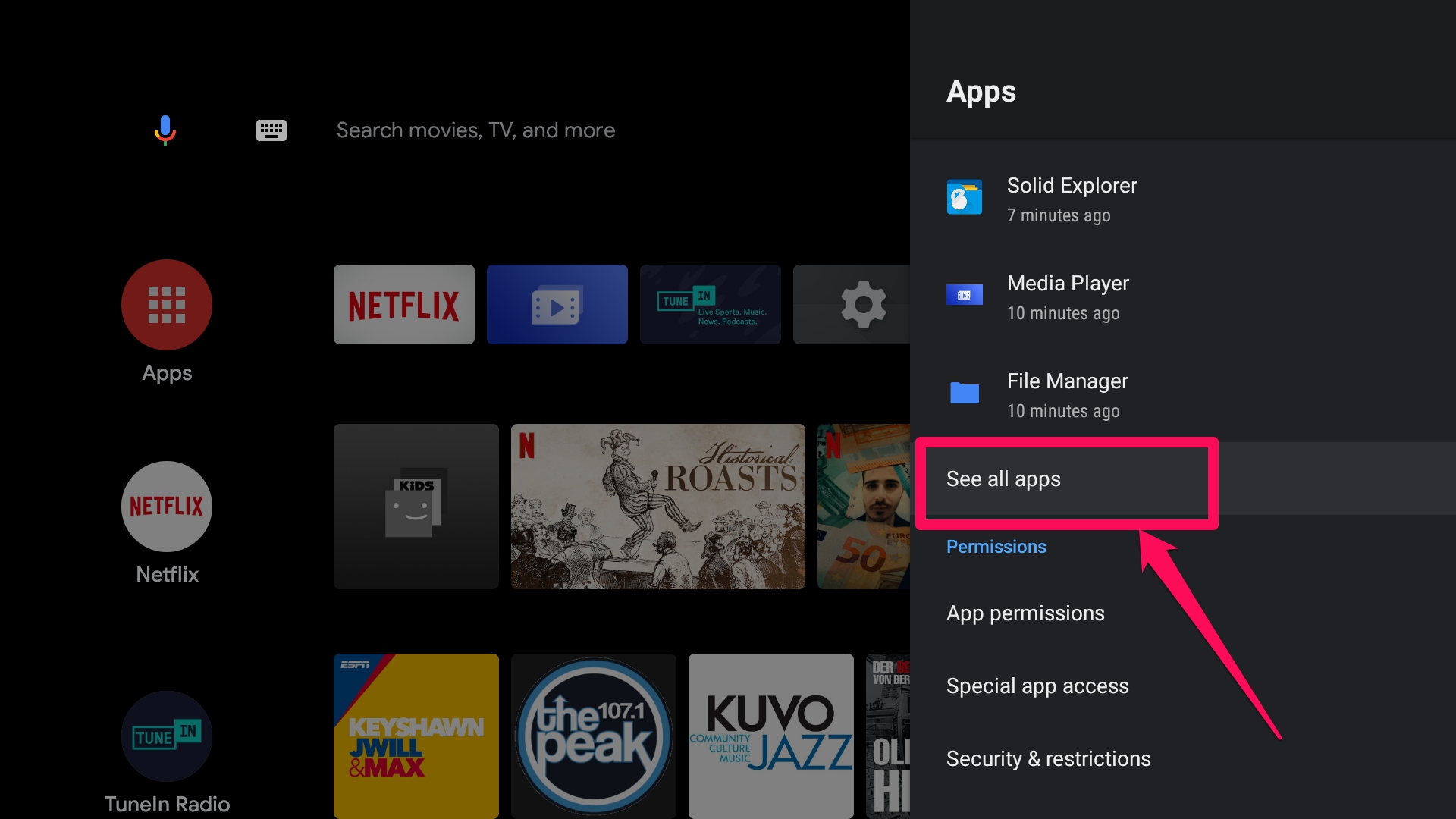Image resolution: width=1456 pixels, height=819 pixels.
Task: Click the TuneIn Radio label
Action: pos(167,804)
